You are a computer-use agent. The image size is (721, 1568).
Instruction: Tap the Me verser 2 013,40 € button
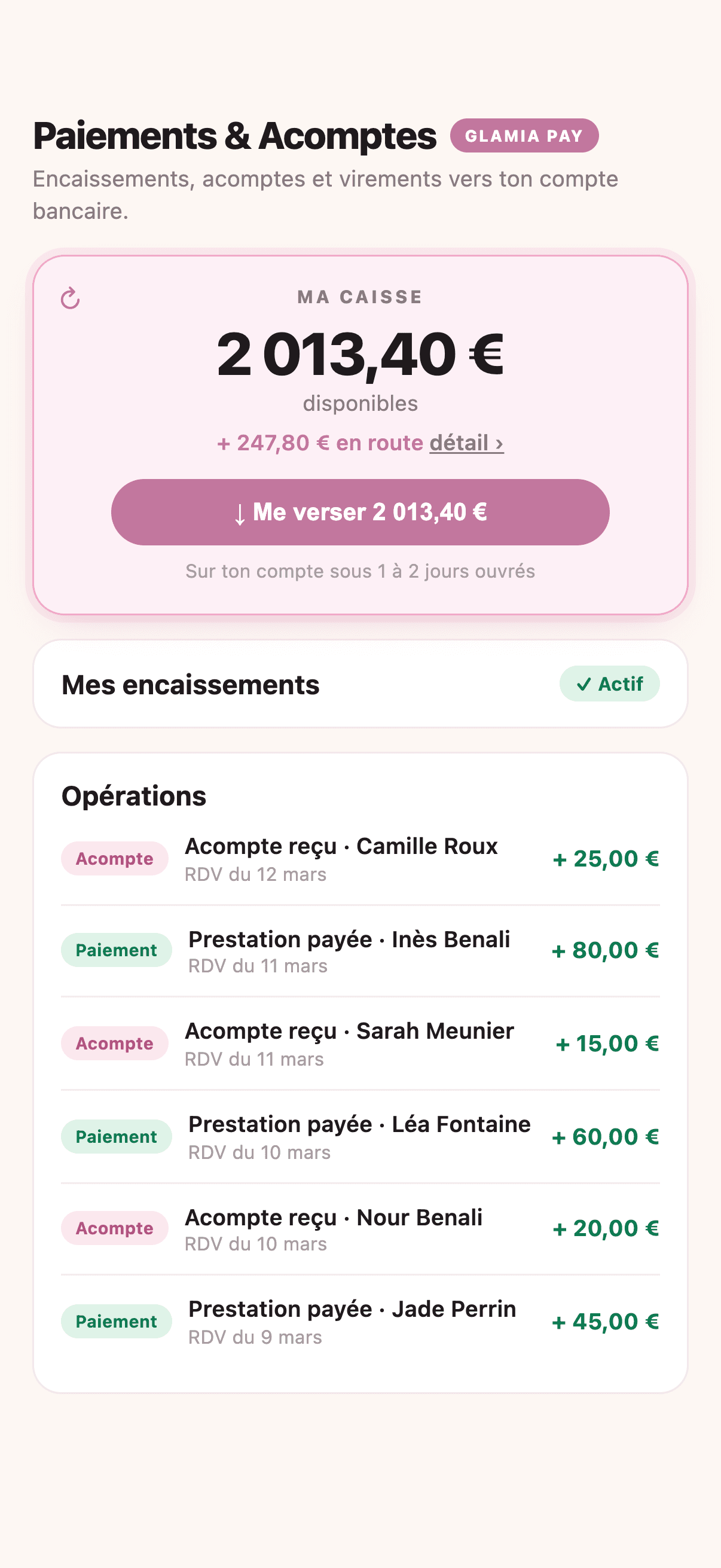(360, 512)
